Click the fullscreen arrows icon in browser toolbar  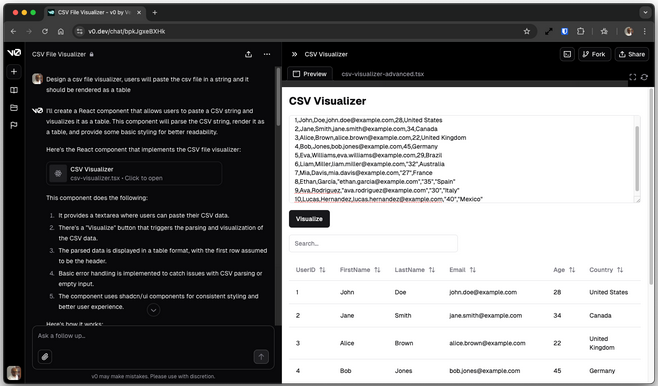point(548,31)
